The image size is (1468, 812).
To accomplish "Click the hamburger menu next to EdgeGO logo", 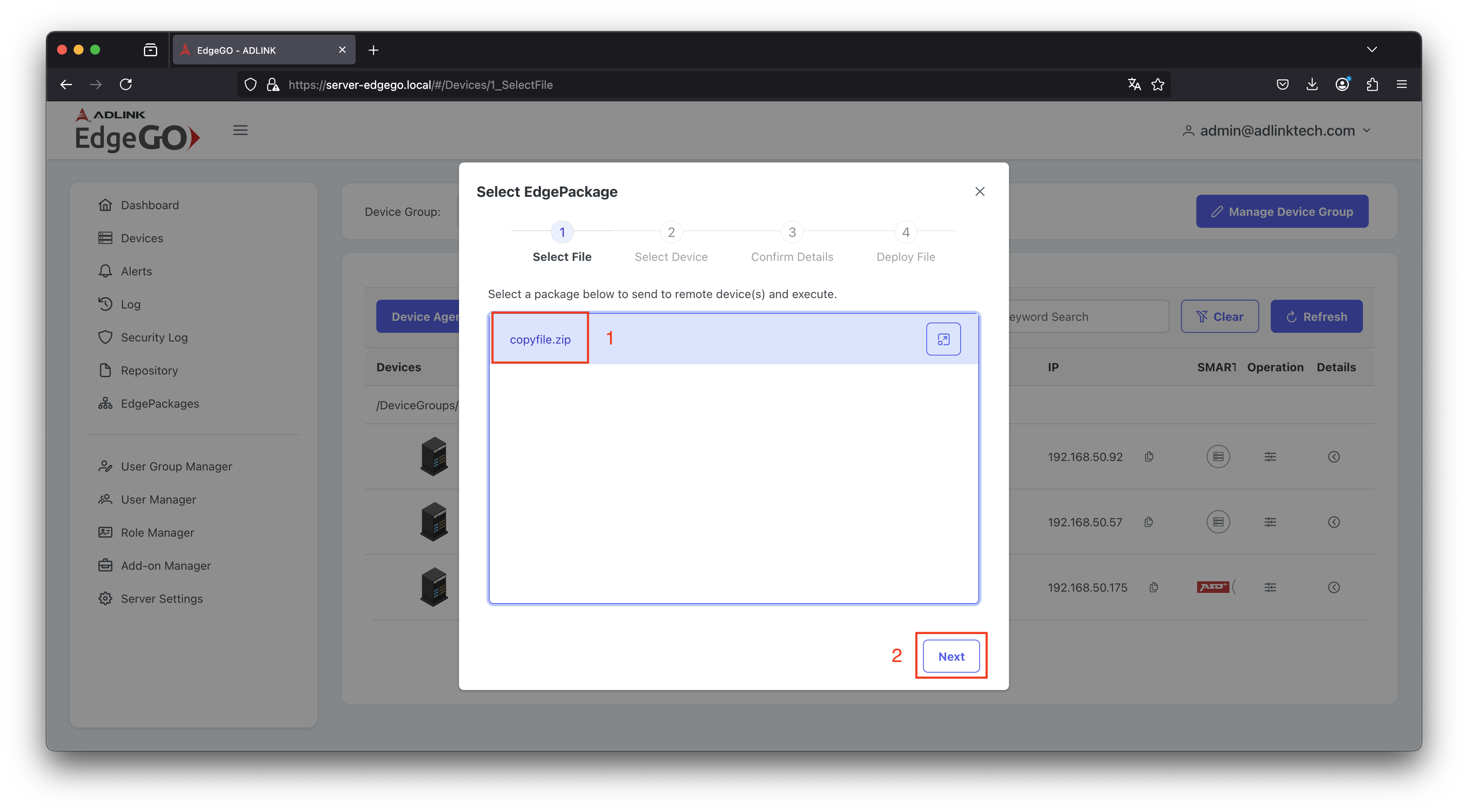I will (241, 131).
